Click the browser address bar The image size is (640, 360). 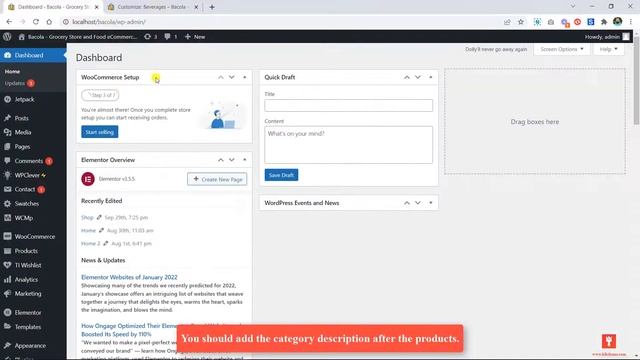click(x=282, y=22)
